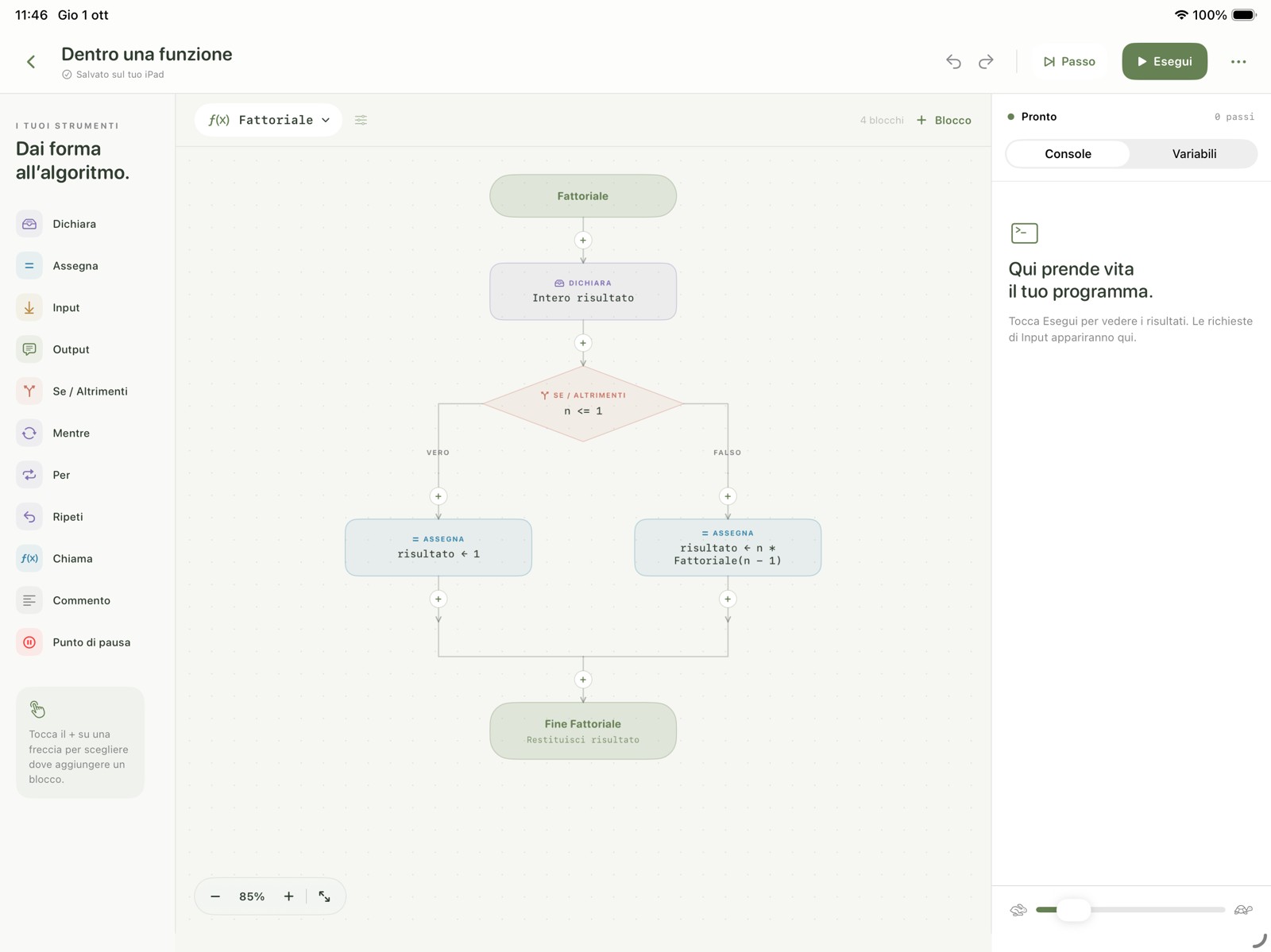The image size is (1271, 952).
Task: Add block below risultato ← 1
Action: 438,599
